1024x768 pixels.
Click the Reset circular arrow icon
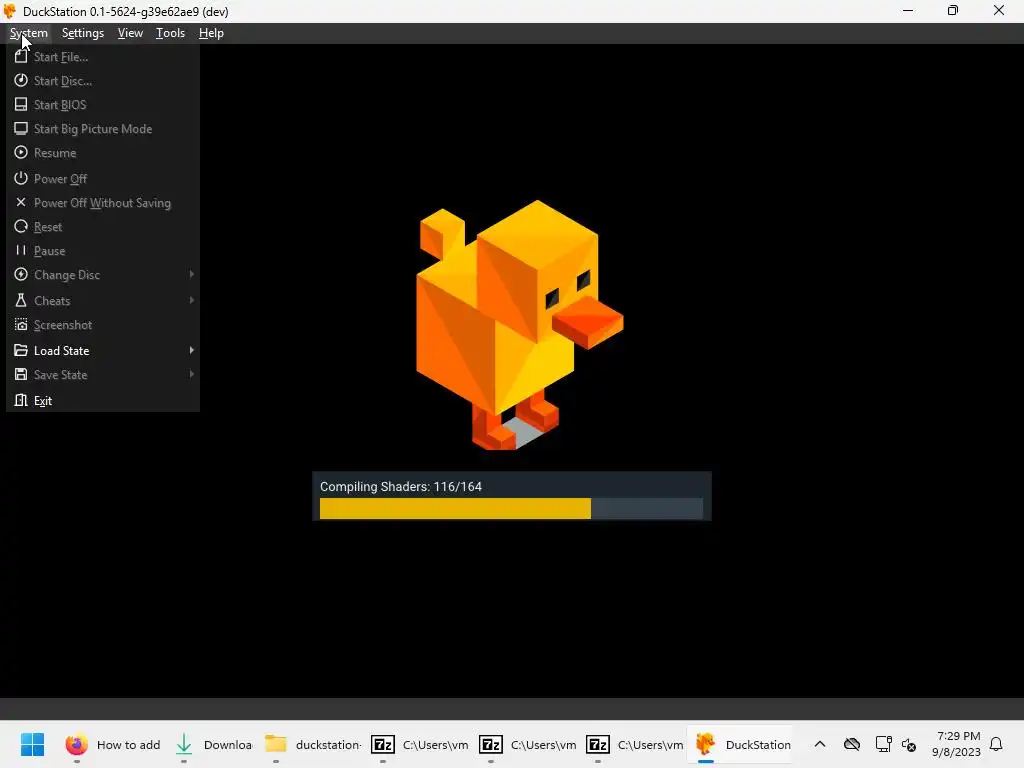tap(21, 227)
